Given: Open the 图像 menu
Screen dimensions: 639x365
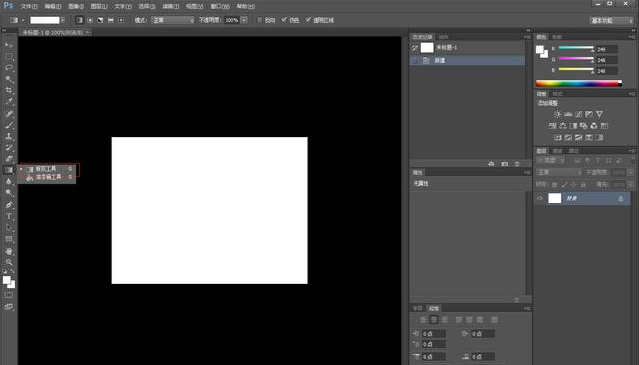Looking at the screenshot, I should click(x=76, y=7).
